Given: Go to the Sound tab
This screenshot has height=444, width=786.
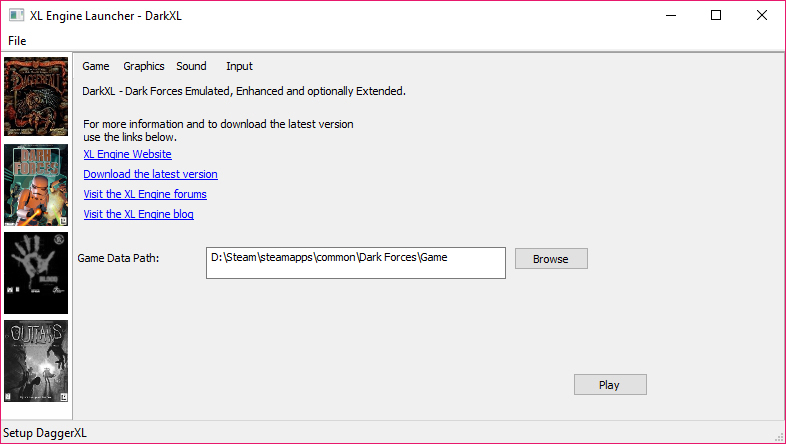Looking at the screenshot, I should tap(191, 66).
